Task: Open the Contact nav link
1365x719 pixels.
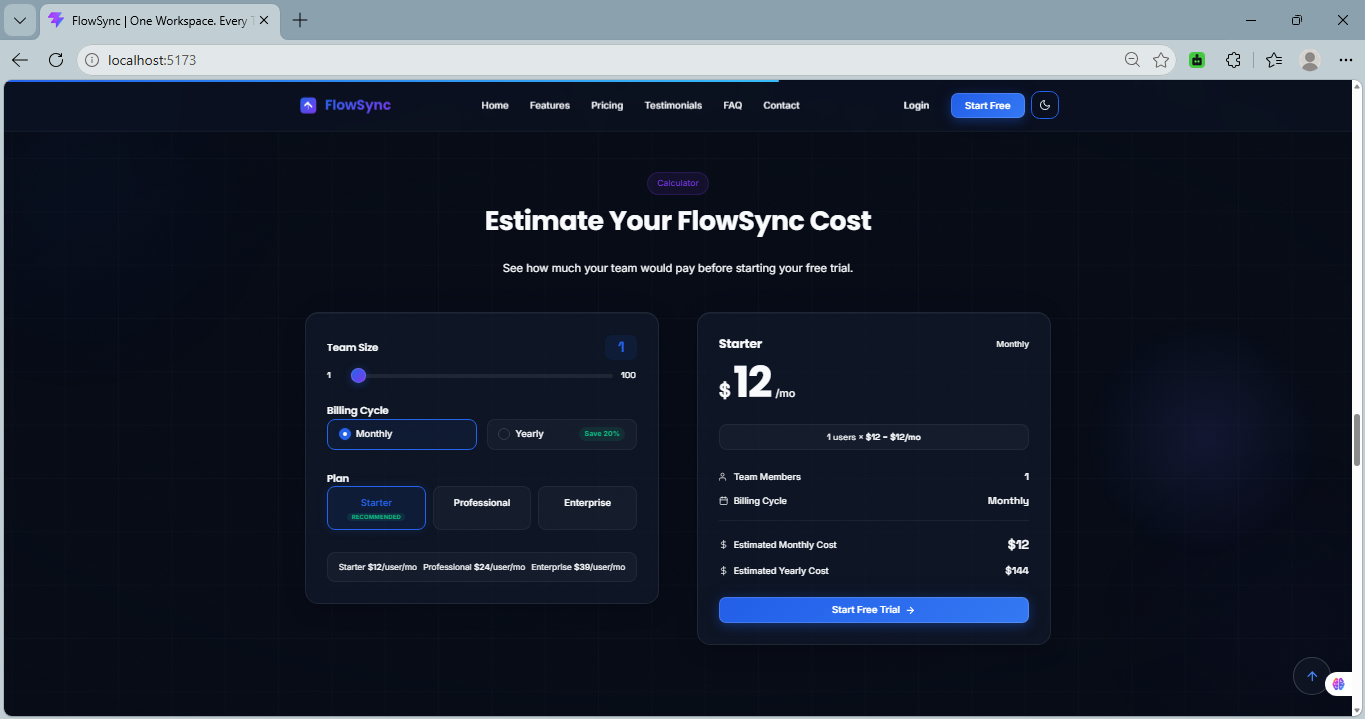Action: click(781, 105)
